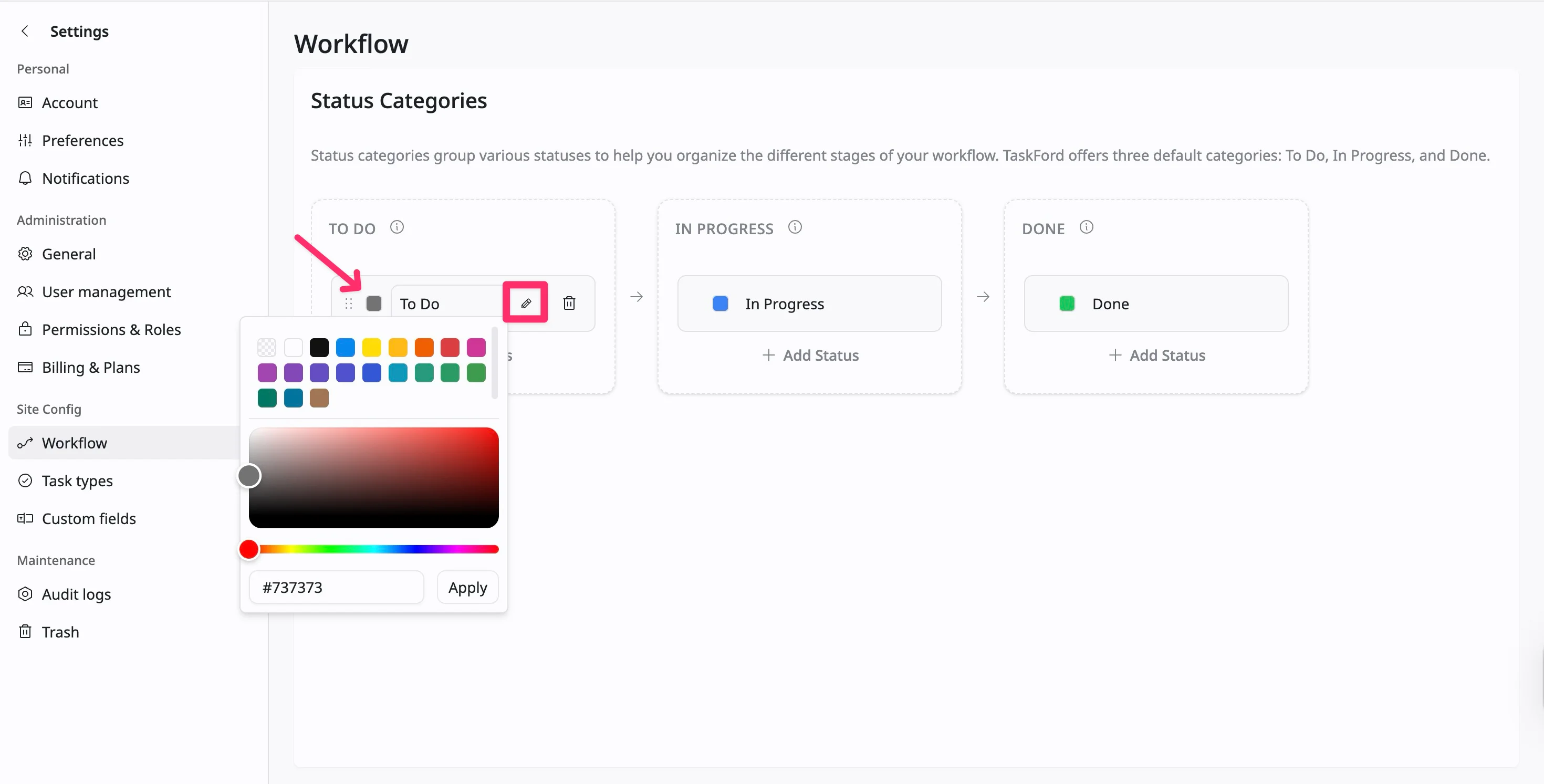Click the Account card icon
1544x784 pixels.
pyautogui.click(x=25, y=102)
